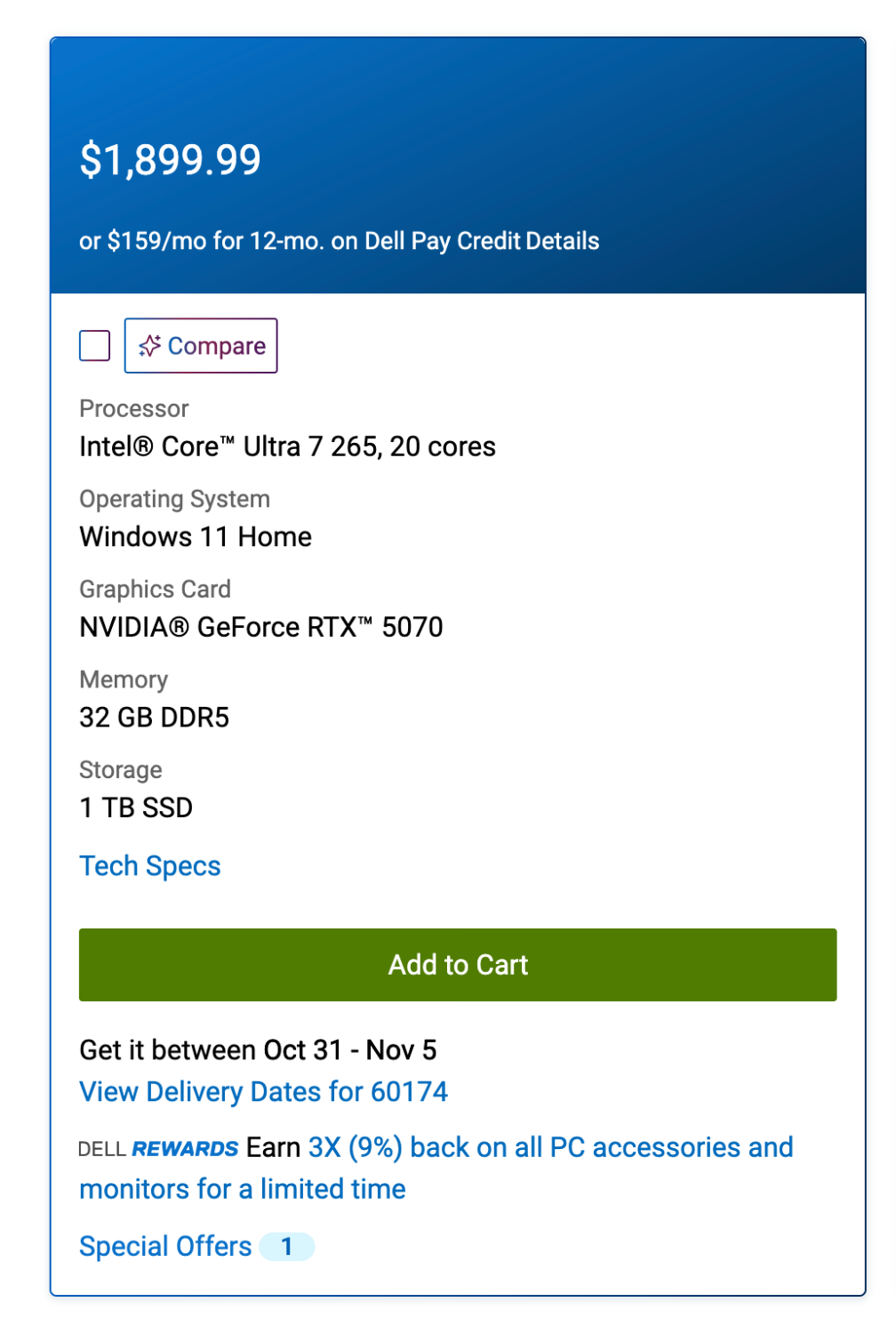
Task: View Delivery Dates for 60174
Action: pyautogui.click(x=263, y=1091)
